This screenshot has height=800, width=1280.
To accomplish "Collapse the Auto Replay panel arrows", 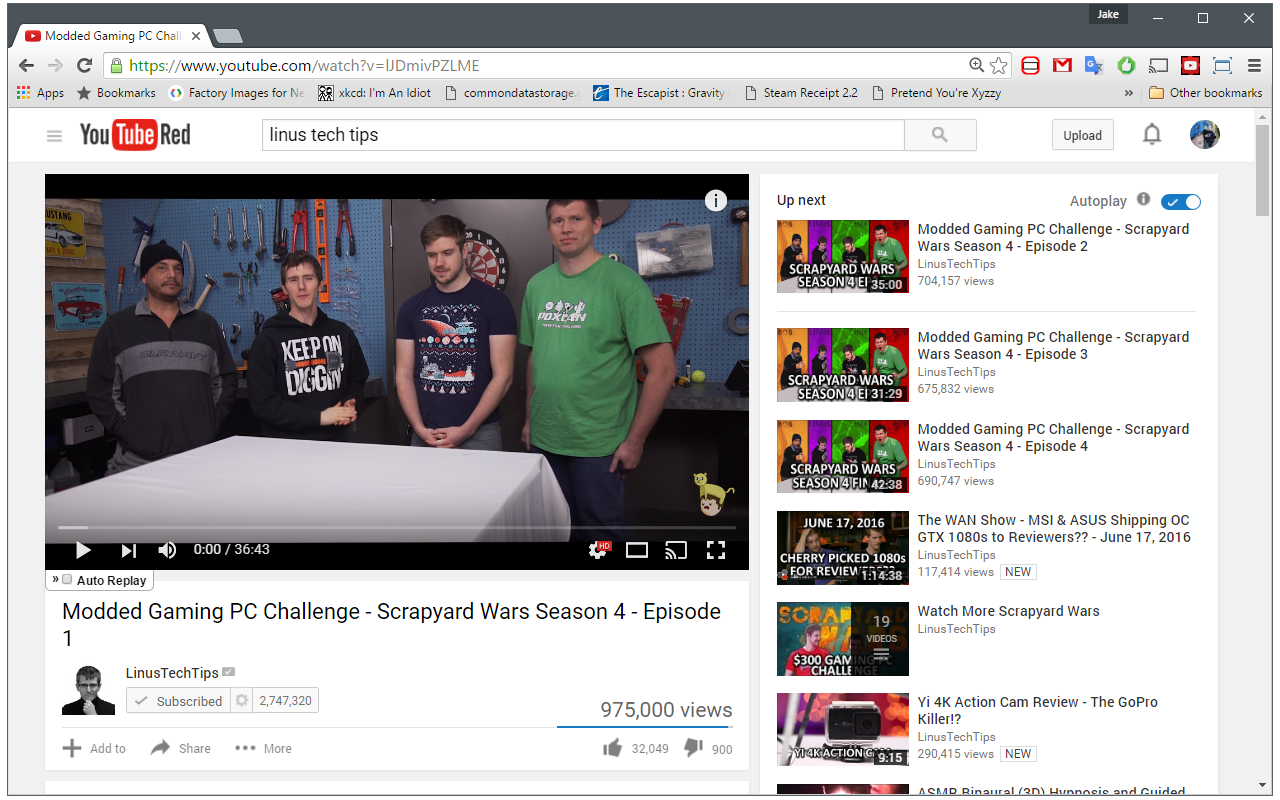I will 55,579.
